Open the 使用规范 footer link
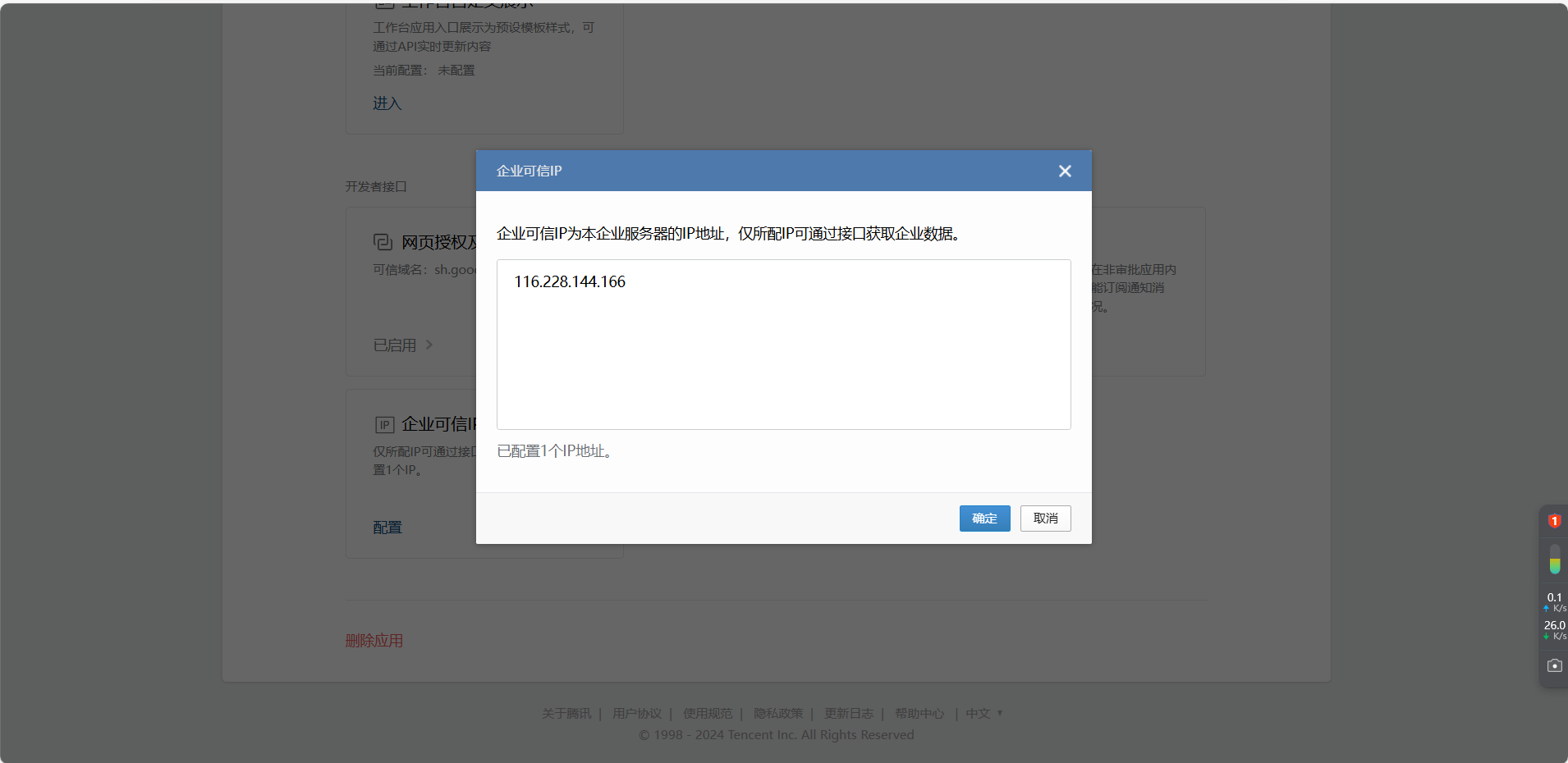 click(708, 714)
